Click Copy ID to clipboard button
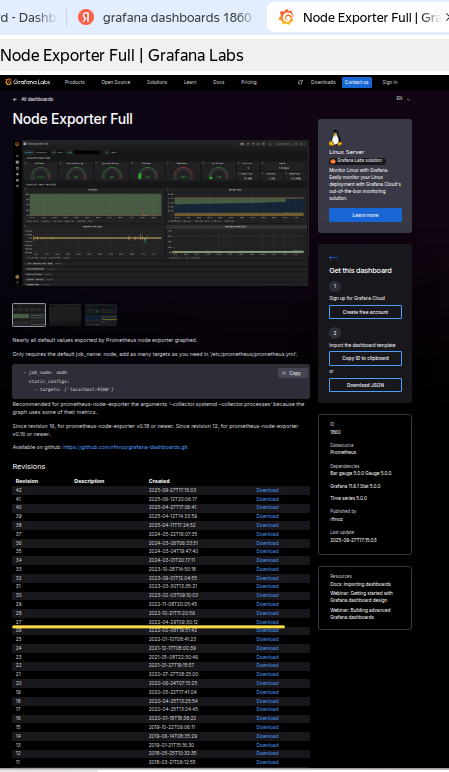 (365, 358)
